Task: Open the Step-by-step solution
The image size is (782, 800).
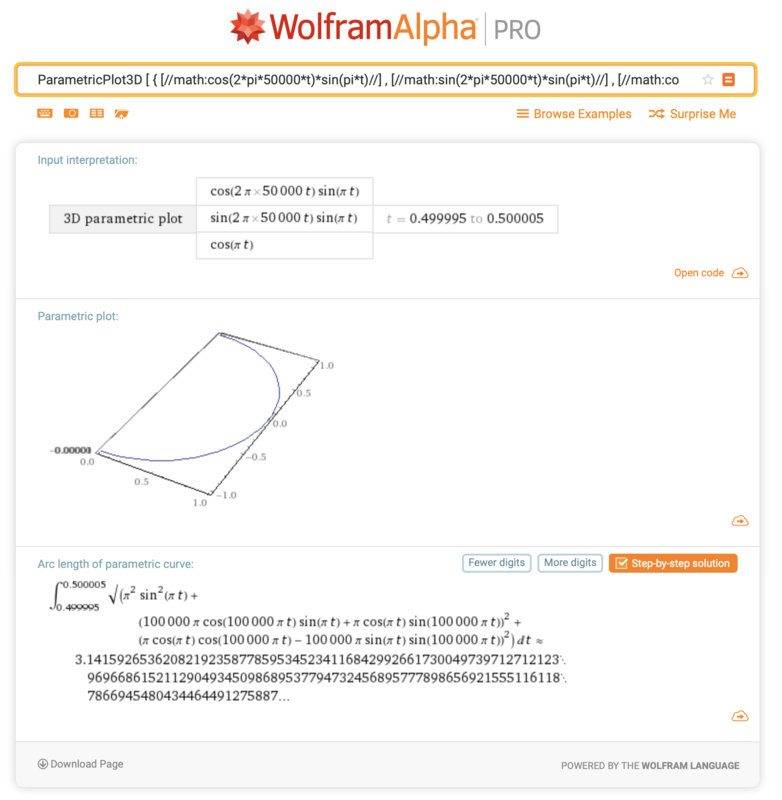Action: click(x=673, y=563)
